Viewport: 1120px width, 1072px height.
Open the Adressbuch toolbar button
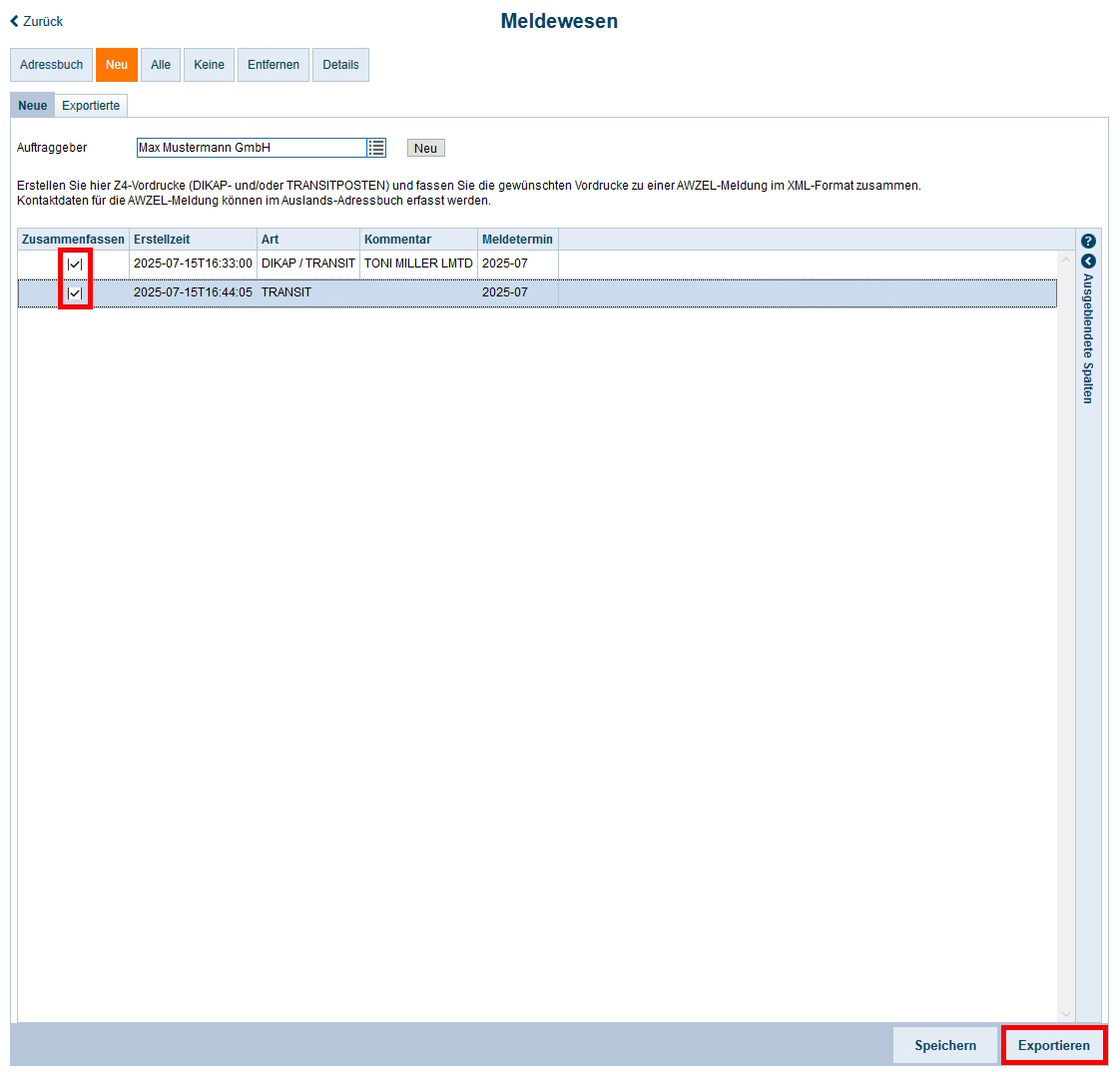point(52,65)
